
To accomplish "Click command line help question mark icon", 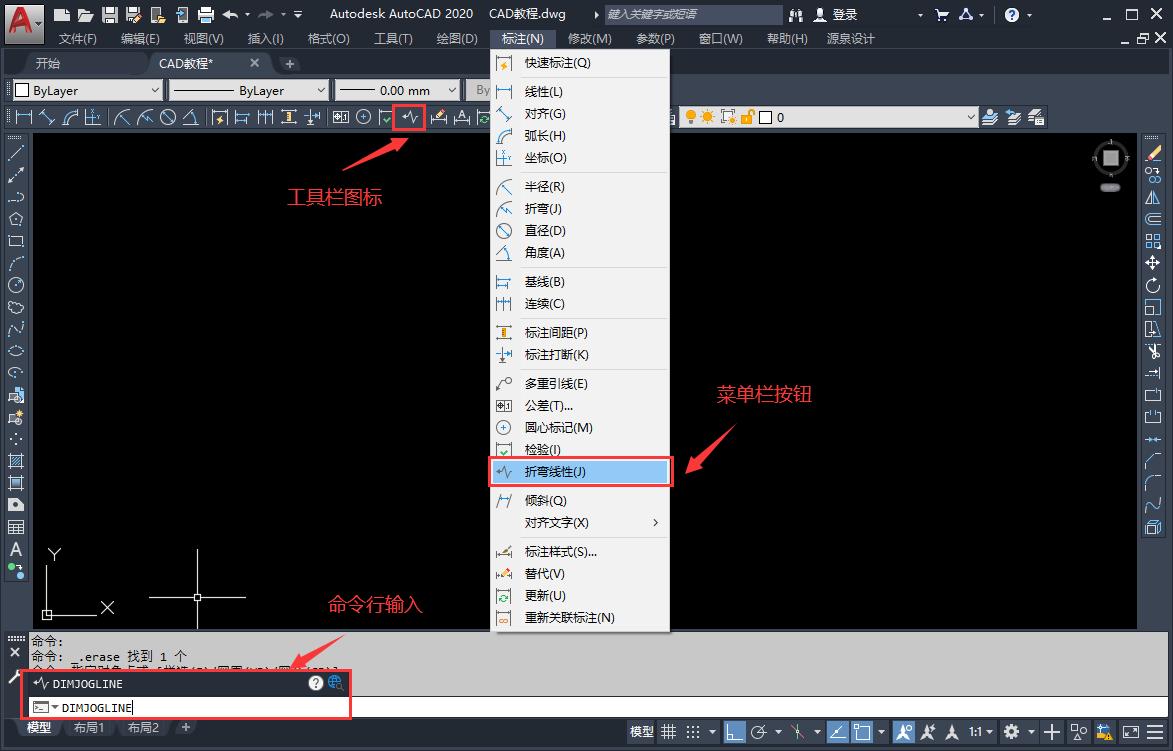I will (x=316, y=683).
